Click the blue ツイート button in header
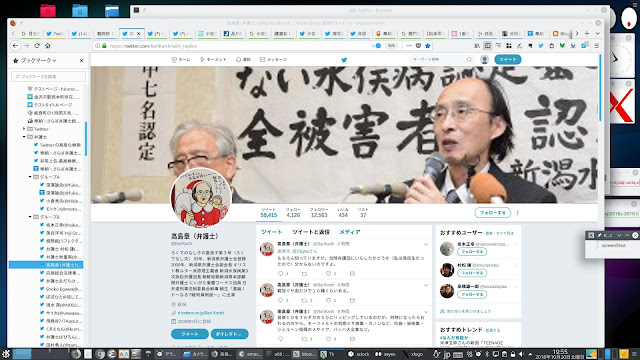The width and height of the screenshot is (640, 360). click(508, 60)
